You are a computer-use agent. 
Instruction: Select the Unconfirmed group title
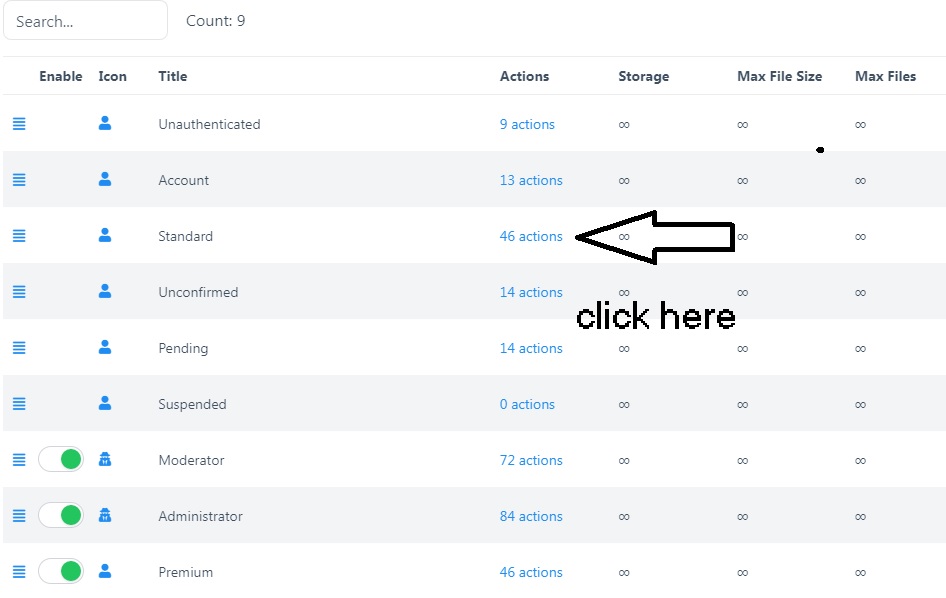(198, 292)
